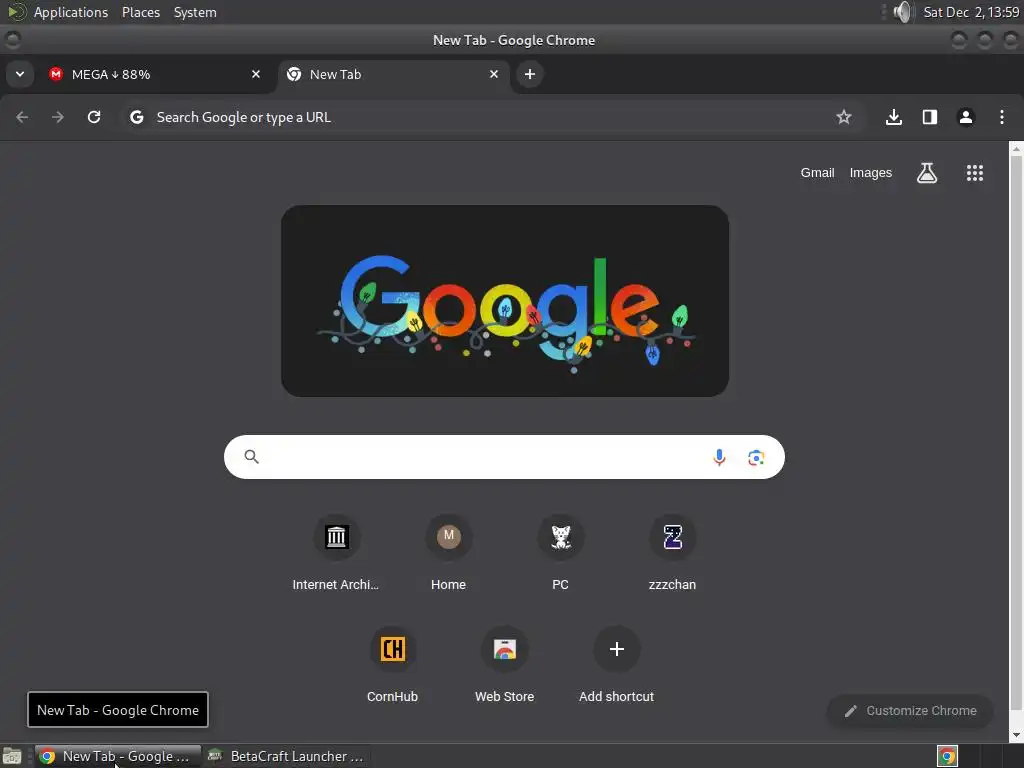The image size is (1024, 768).
Task: Search by image with Lens icon
Action: 756,458
